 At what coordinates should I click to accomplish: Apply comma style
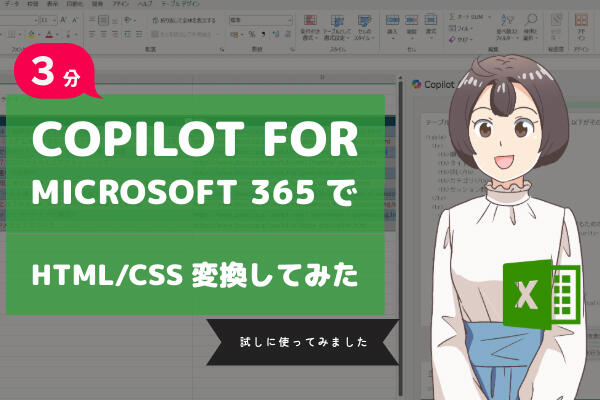pos(264,35)
